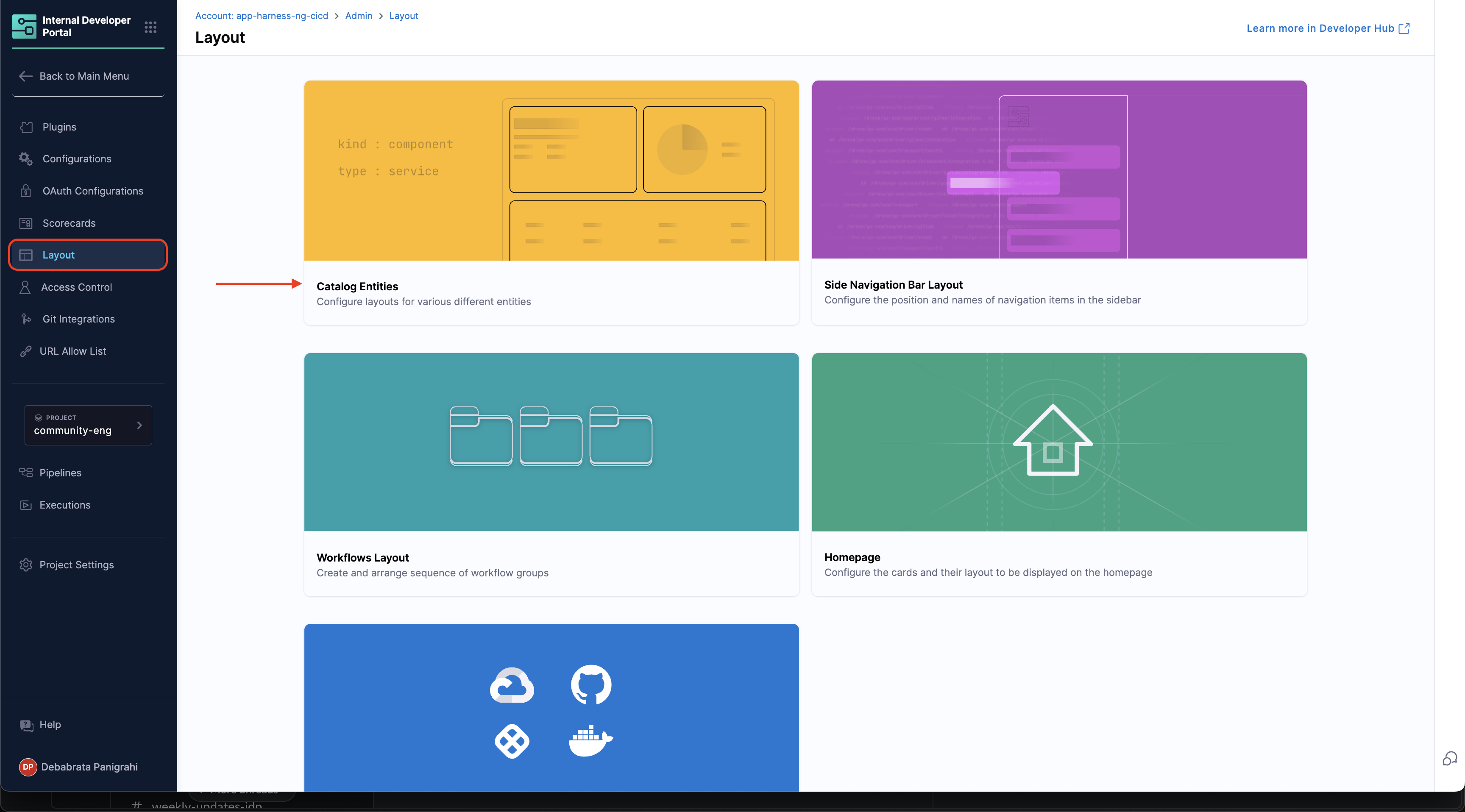Click the OAuth Configurations lock icon

pyautogui.click(x=25, y=191)
